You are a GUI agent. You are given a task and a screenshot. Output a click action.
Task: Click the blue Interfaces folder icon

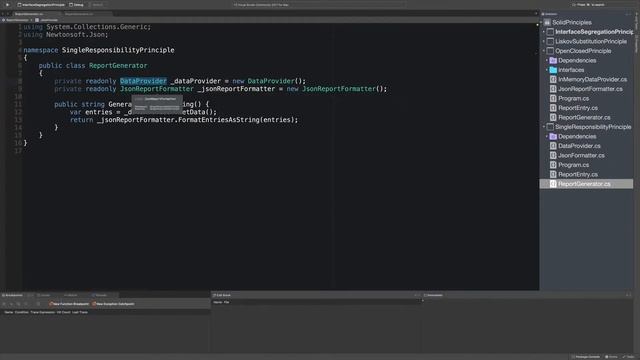[553, 70]
